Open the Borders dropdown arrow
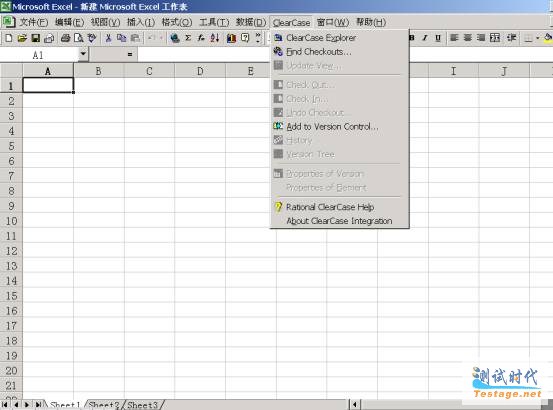Screen dimensions: 553x410 [538, 38]
